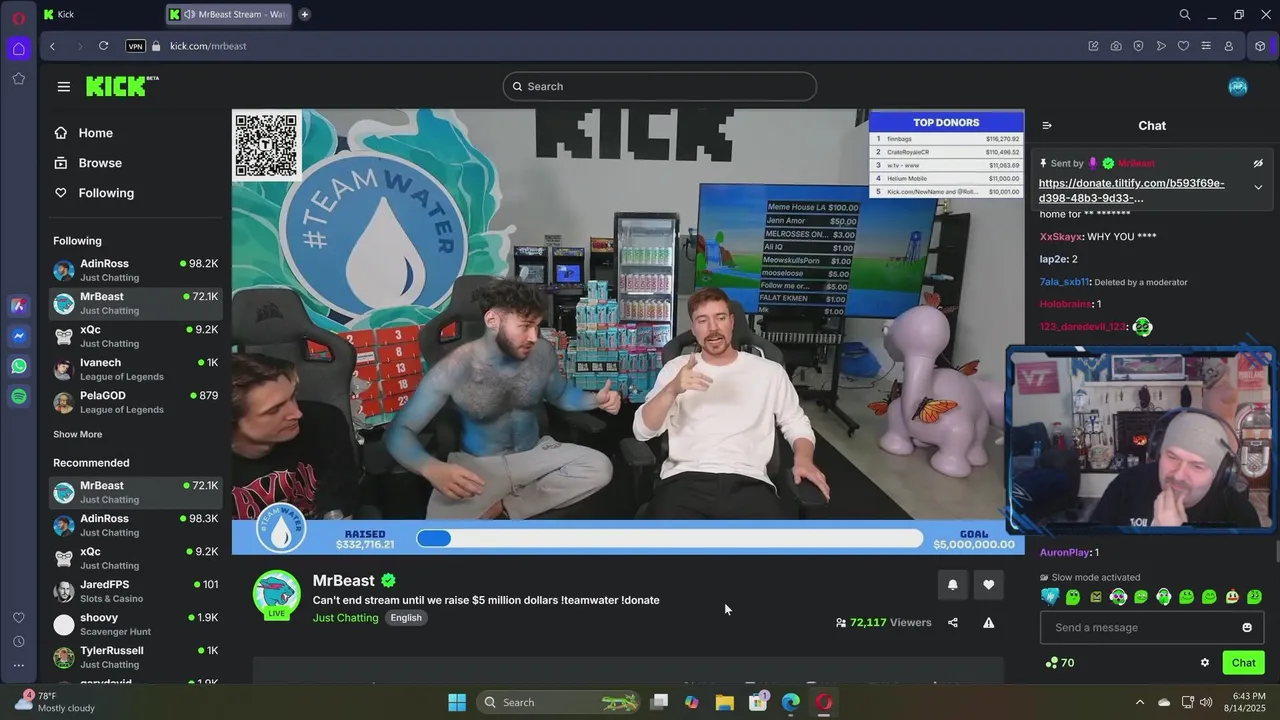Image resolution: width=1280 pixels, height=720 pixels.
Task: Select the MrBeast Stream browser tab
Action: pos(229,14)
